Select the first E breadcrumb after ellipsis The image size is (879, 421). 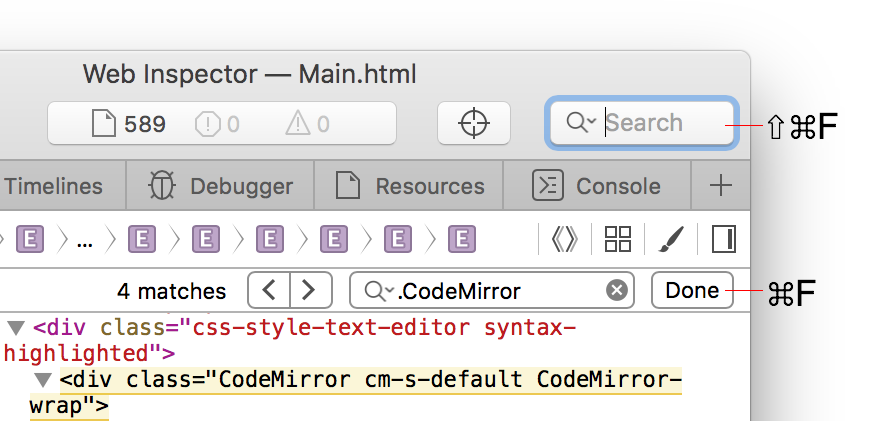[x=142, y=239]
